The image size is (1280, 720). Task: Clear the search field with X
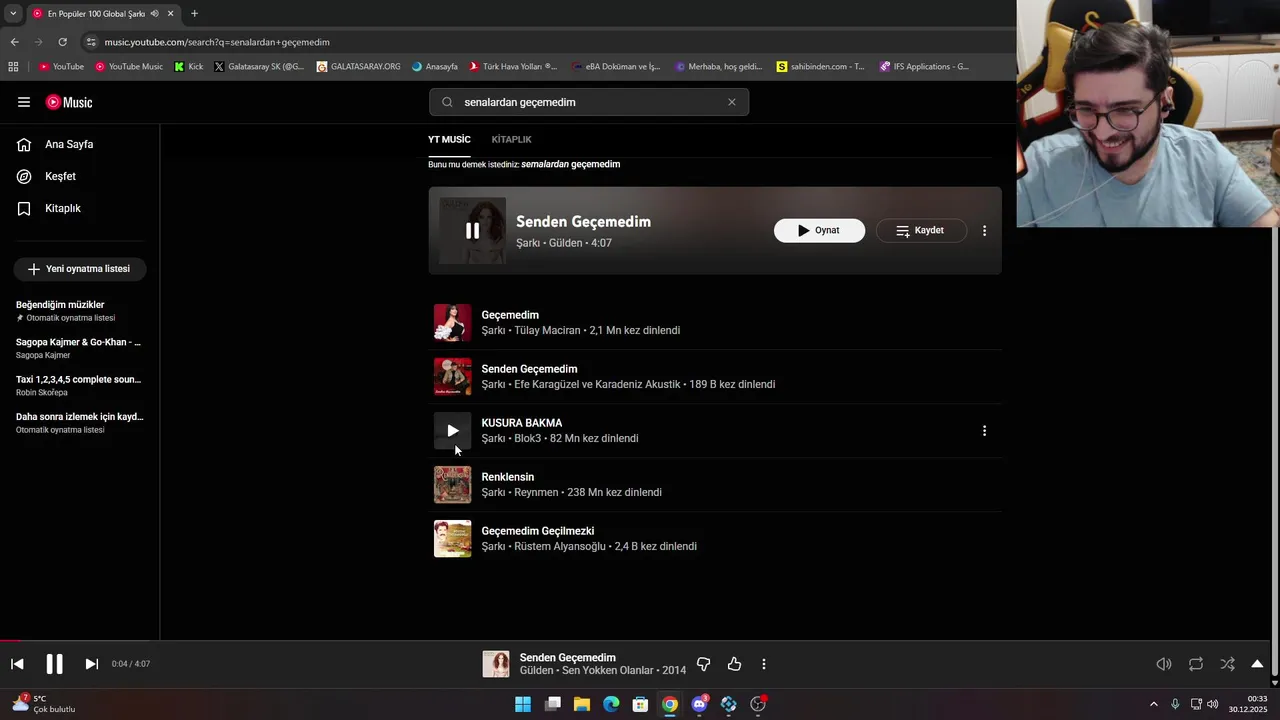point(731,102)
